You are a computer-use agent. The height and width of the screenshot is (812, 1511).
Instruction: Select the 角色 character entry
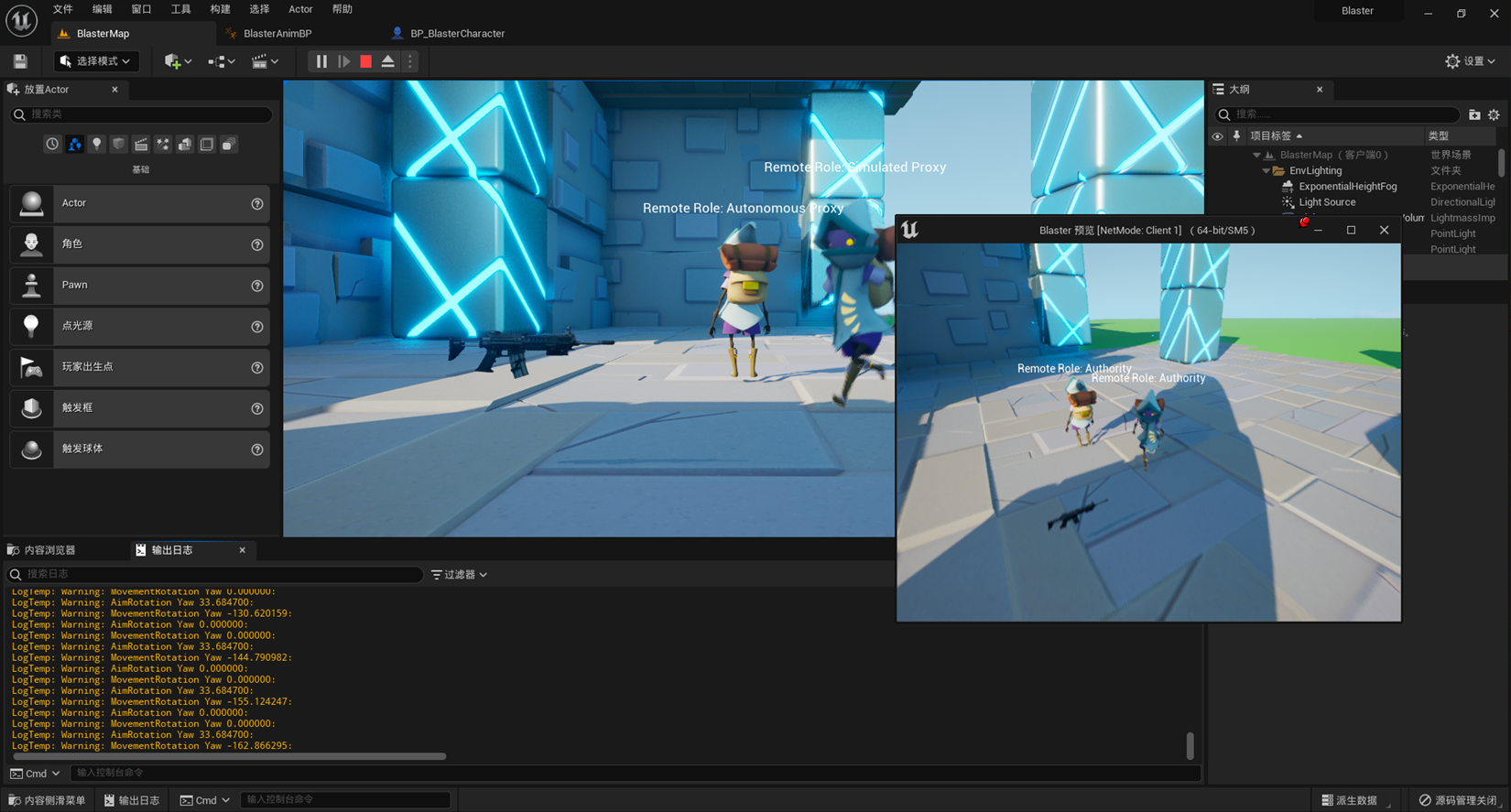coord(139,244)
